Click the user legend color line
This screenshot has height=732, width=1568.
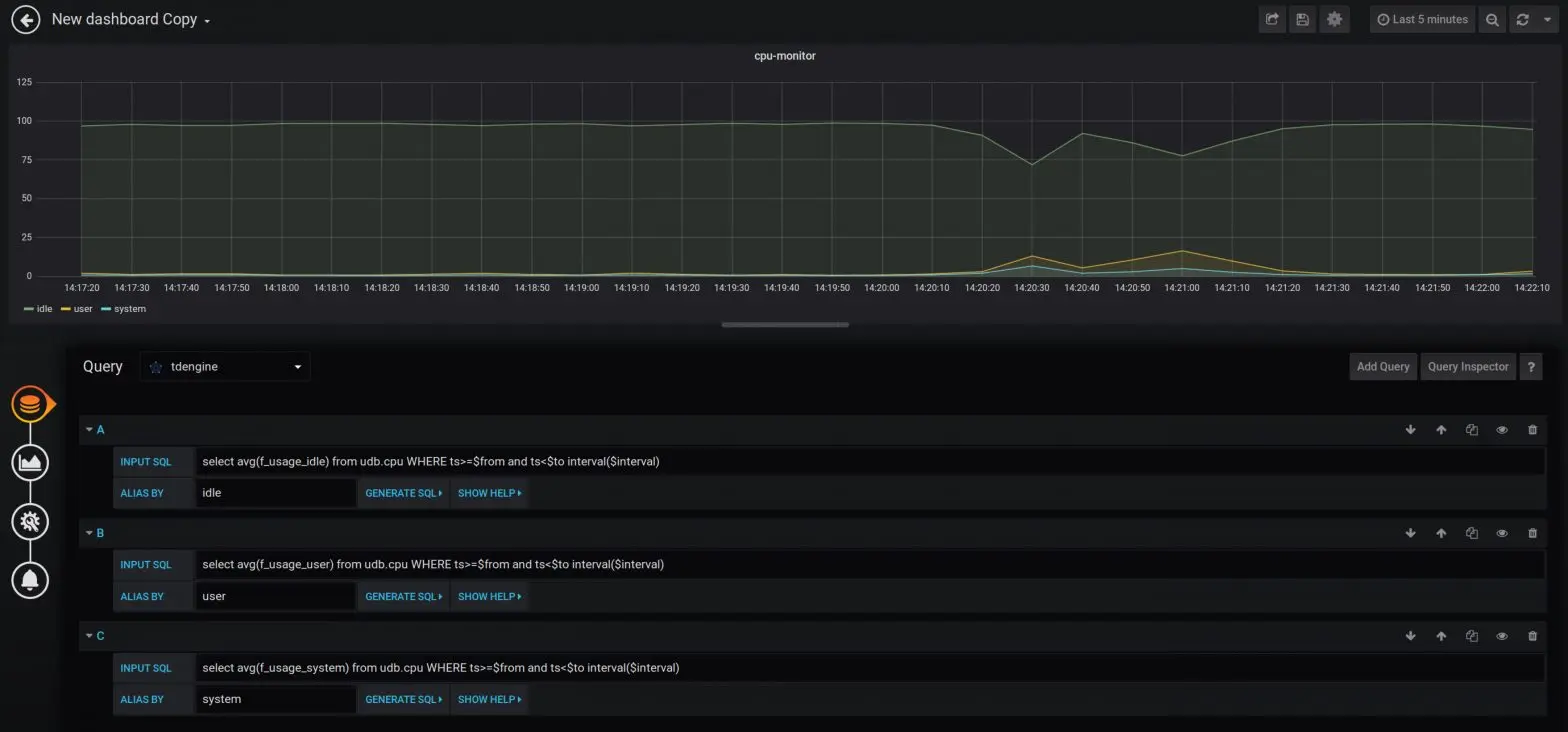[66, 309]
